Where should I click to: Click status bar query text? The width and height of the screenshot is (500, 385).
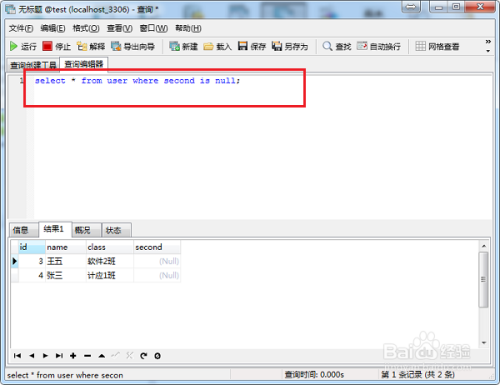click(65, 375)
